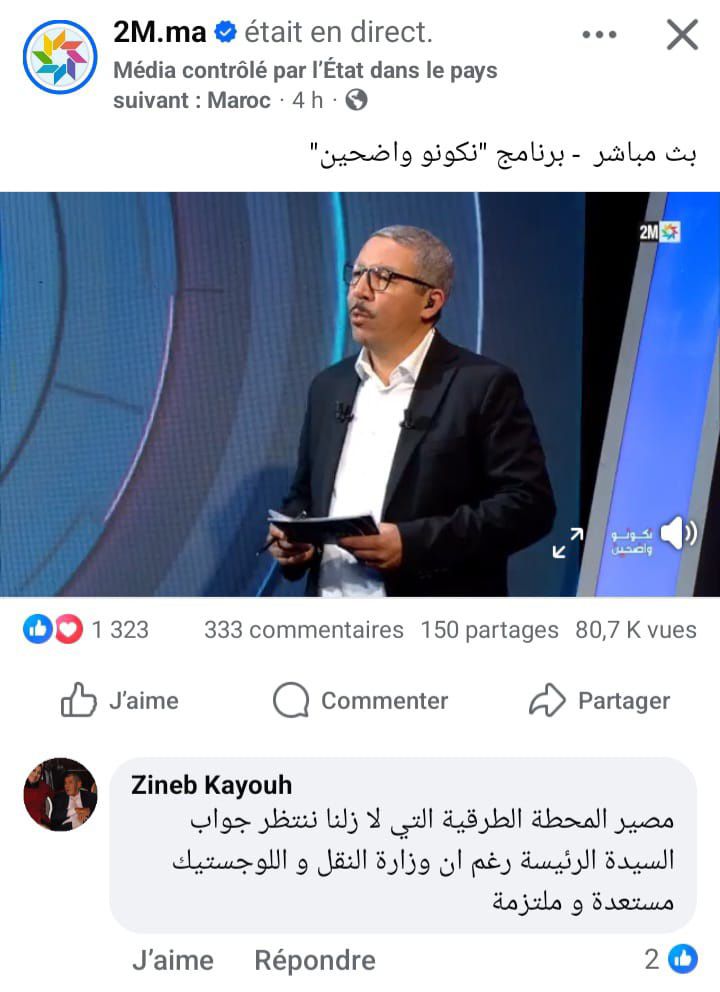720x992 pixels.
Task: View the 150 partages list
Action: (490, 629)
